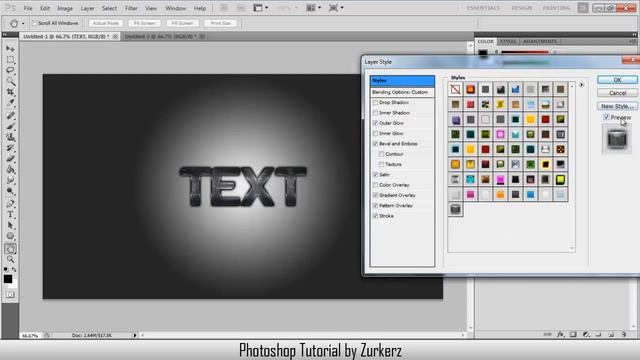Uncheck the Satin checkbox
640x360 pixels.
[x=375, y=175]
